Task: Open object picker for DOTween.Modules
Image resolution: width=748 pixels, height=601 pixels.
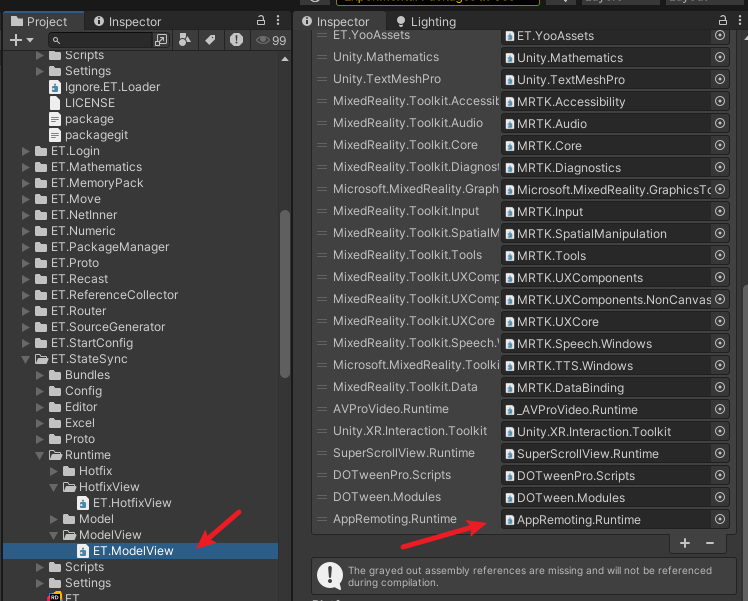Action: 720,497
